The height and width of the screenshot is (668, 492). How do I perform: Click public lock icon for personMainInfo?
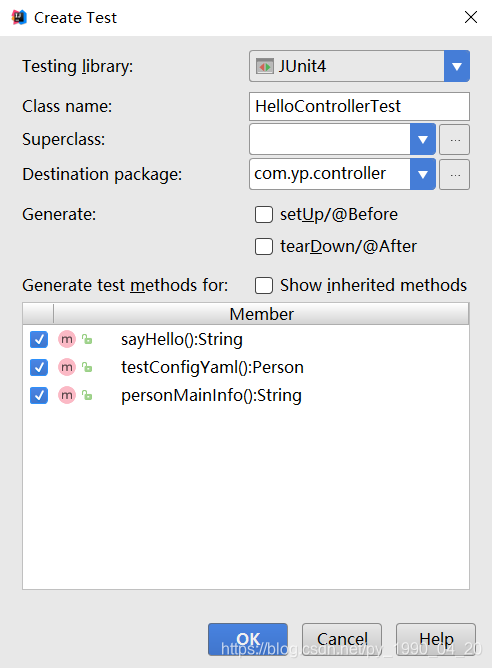(87, 396)
